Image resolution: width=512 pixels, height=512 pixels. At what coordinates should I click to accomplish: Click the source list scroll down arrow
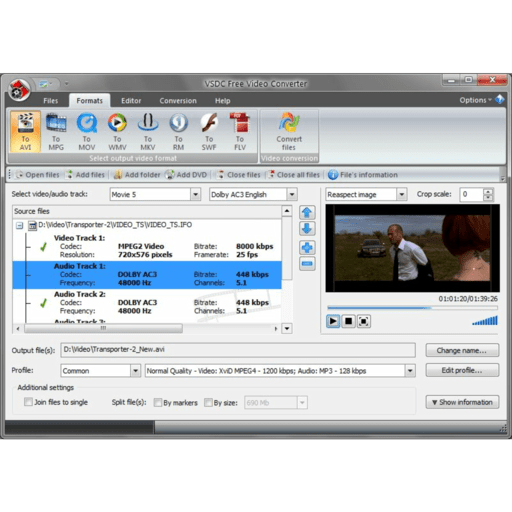point(287,329)
